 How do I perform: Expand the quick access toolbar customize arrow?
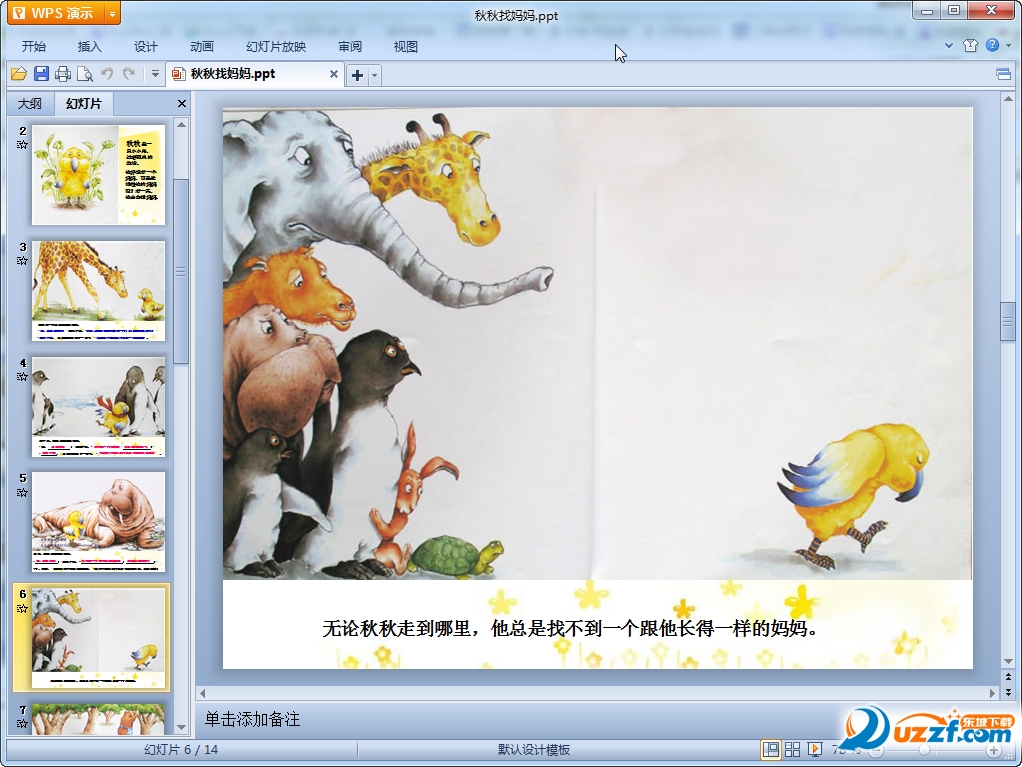point(155,74)
